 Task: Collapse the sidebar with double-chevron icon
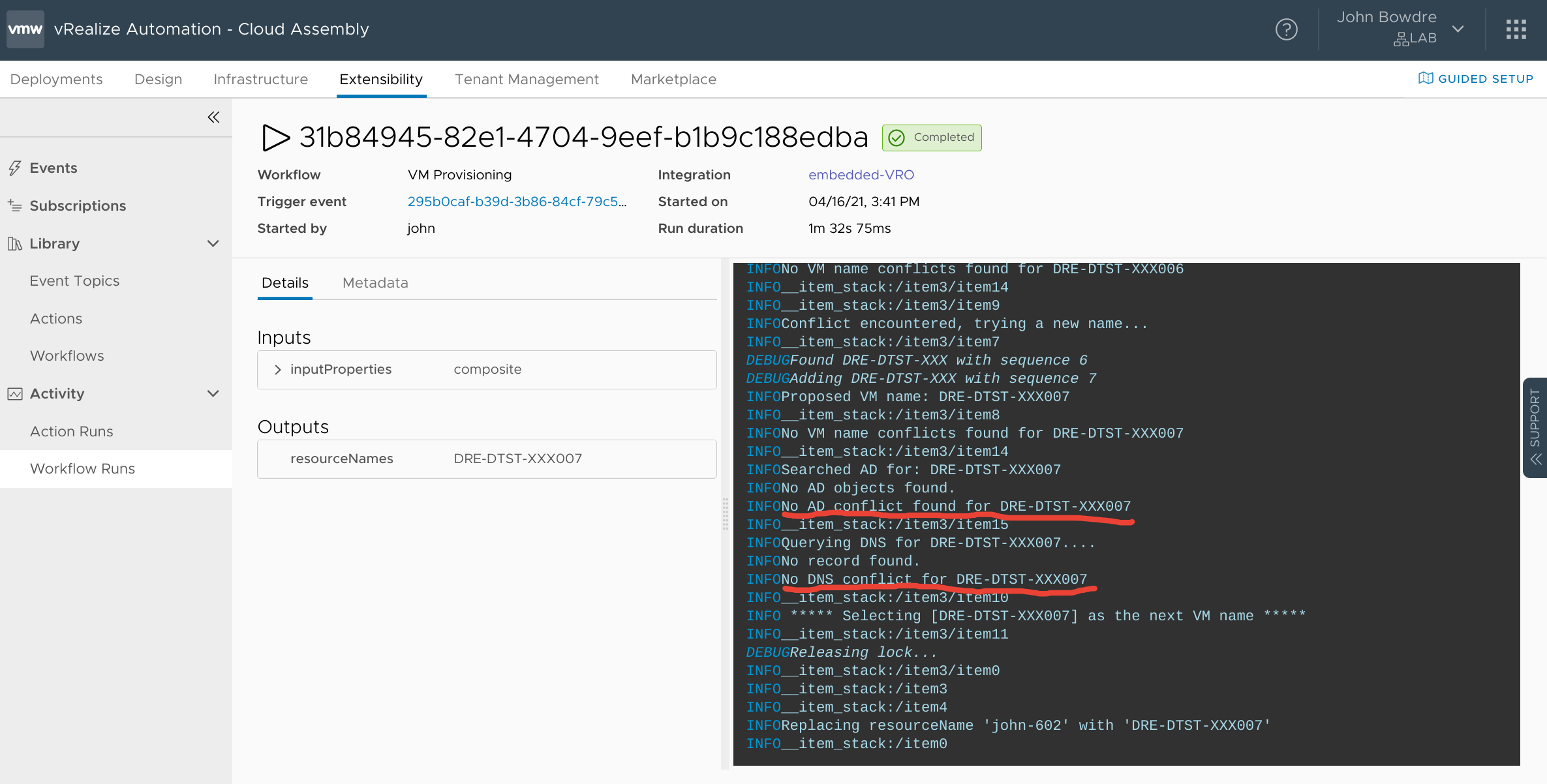click(213, 117)
